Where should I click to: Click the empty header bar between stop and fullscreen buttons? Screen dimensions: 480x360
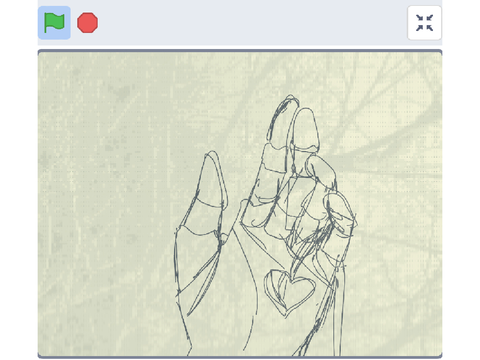click(x=252, y=23)
